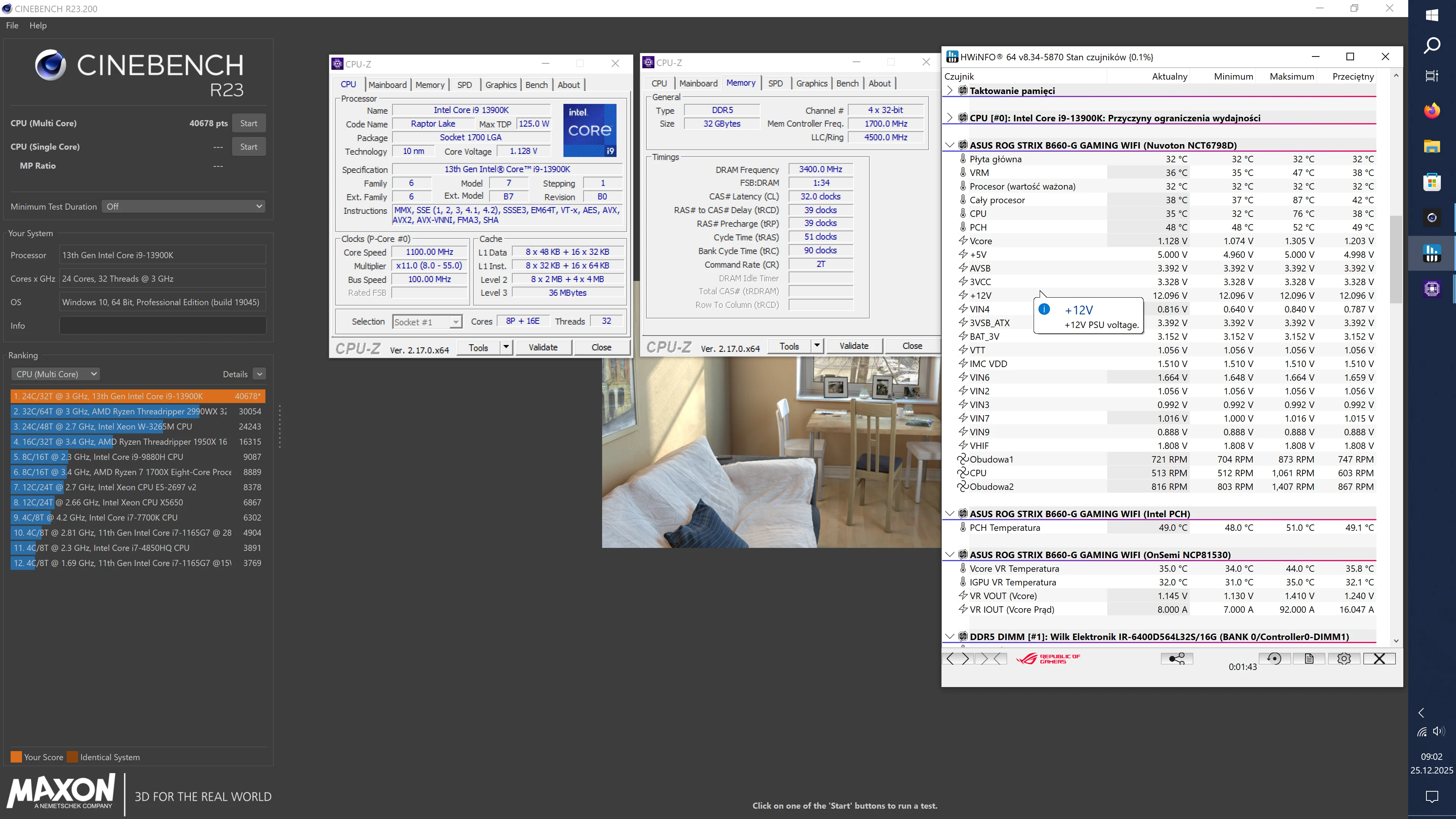The height and width of the screenshot is (819, 1456).
Task: Click the Info input field in Cinebench
Action: click(x=163, y=326)
